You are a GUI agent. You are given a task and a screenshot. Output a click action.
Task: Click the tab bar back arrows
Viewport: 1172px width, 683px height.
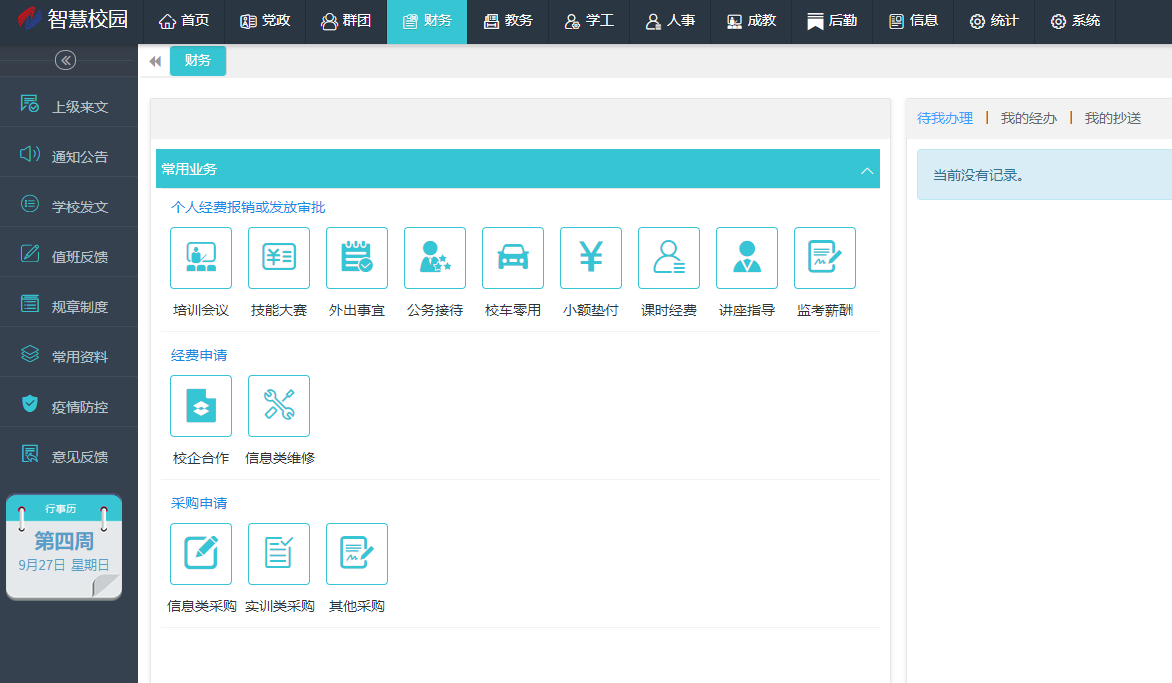click(155, 62)
